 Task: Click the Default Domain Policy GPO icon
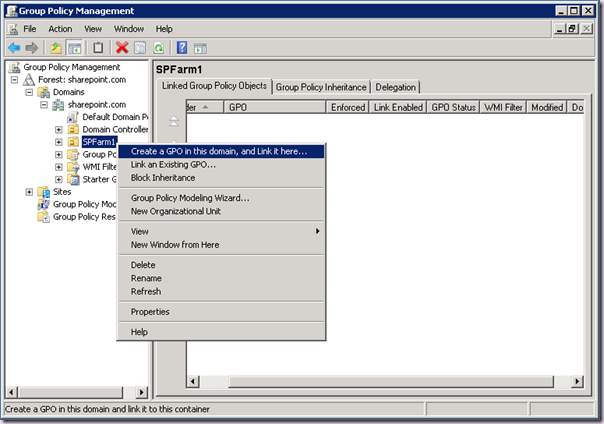click(73, 117)
